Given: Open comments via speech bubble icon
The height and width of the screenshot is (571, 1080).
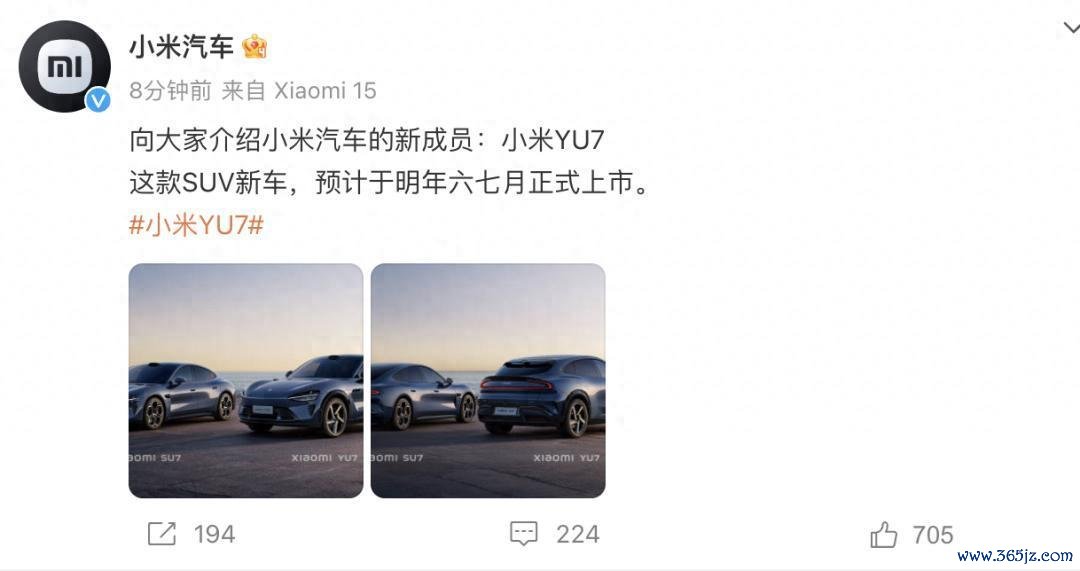Looking at the screenshot, I should click(x=523, y=534).
